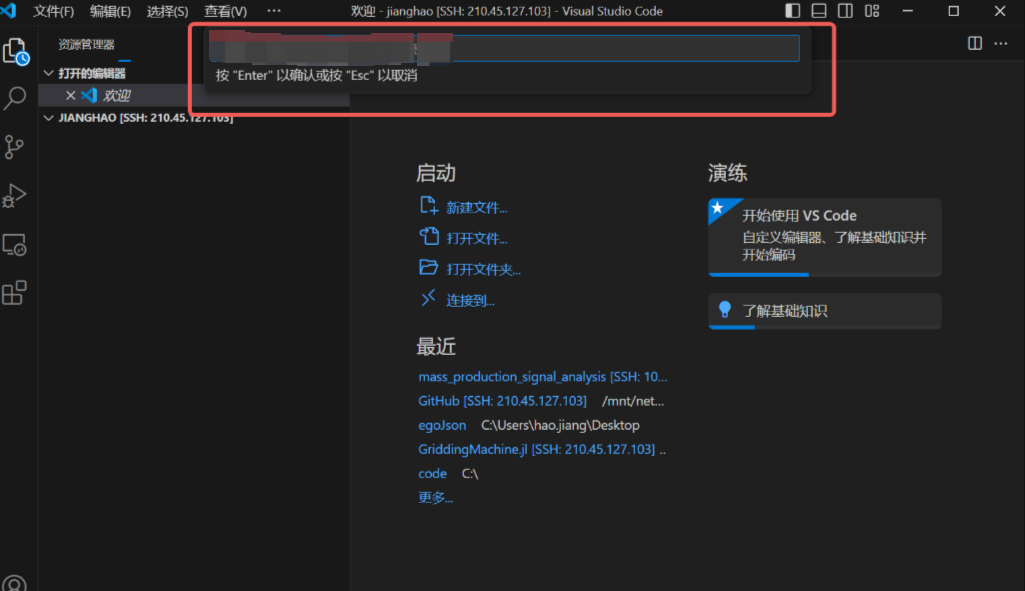Select the 资源管理器 panel title
This screenshot has height=591, width=1025.
[86, 44]
